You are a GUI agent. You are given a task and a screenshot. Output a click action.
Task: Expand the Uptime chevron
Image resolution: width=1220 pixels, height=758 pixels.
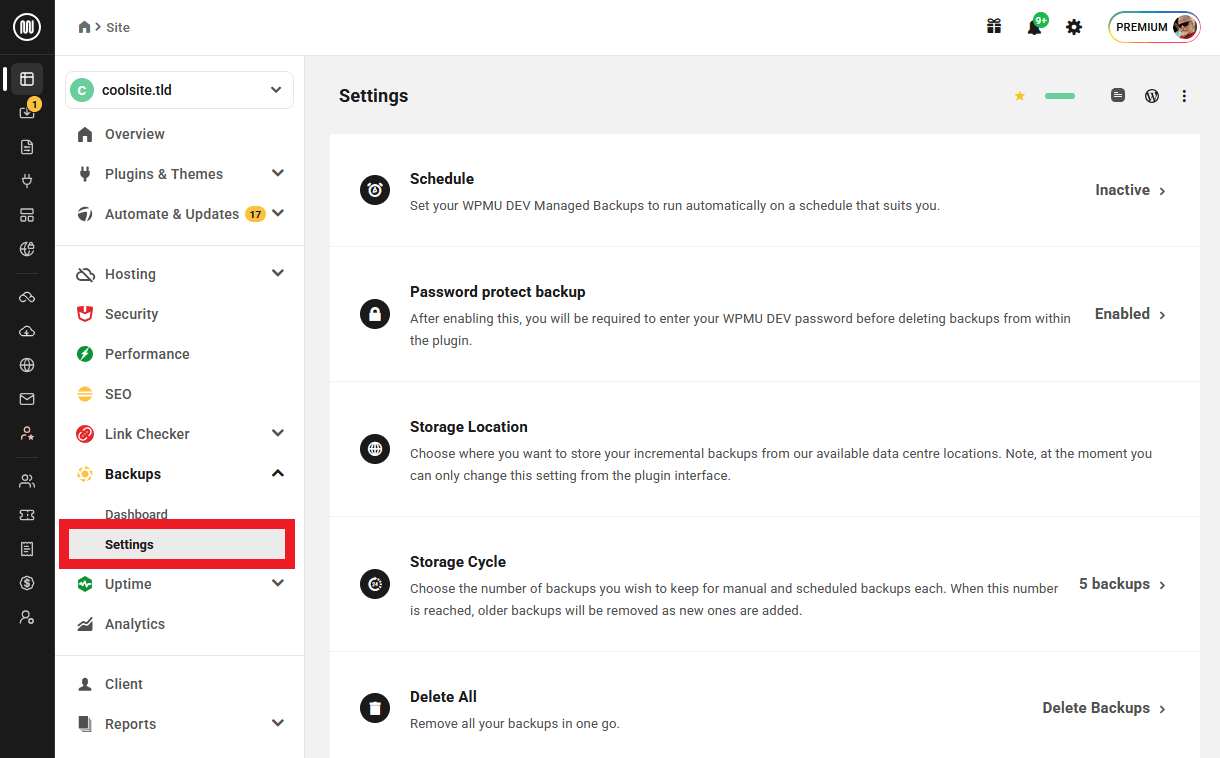(x=278, y=583)
